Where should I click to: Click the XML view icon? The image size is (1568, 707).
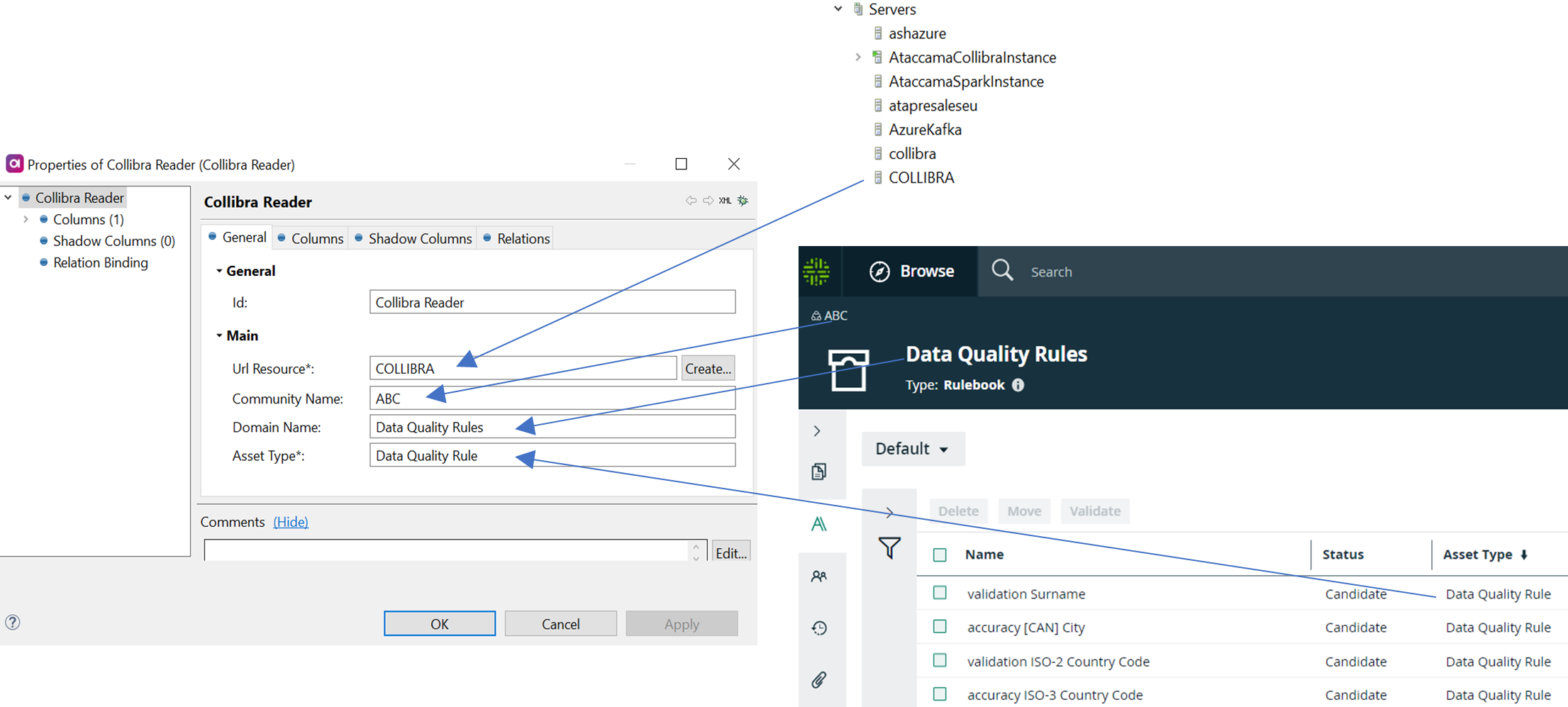(725, 201)
